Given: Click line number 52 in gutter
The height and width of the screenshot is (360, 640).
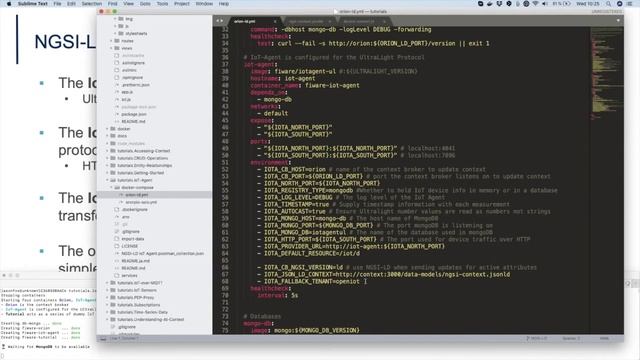Looking at the screenshot, I should tap(225, 169).
